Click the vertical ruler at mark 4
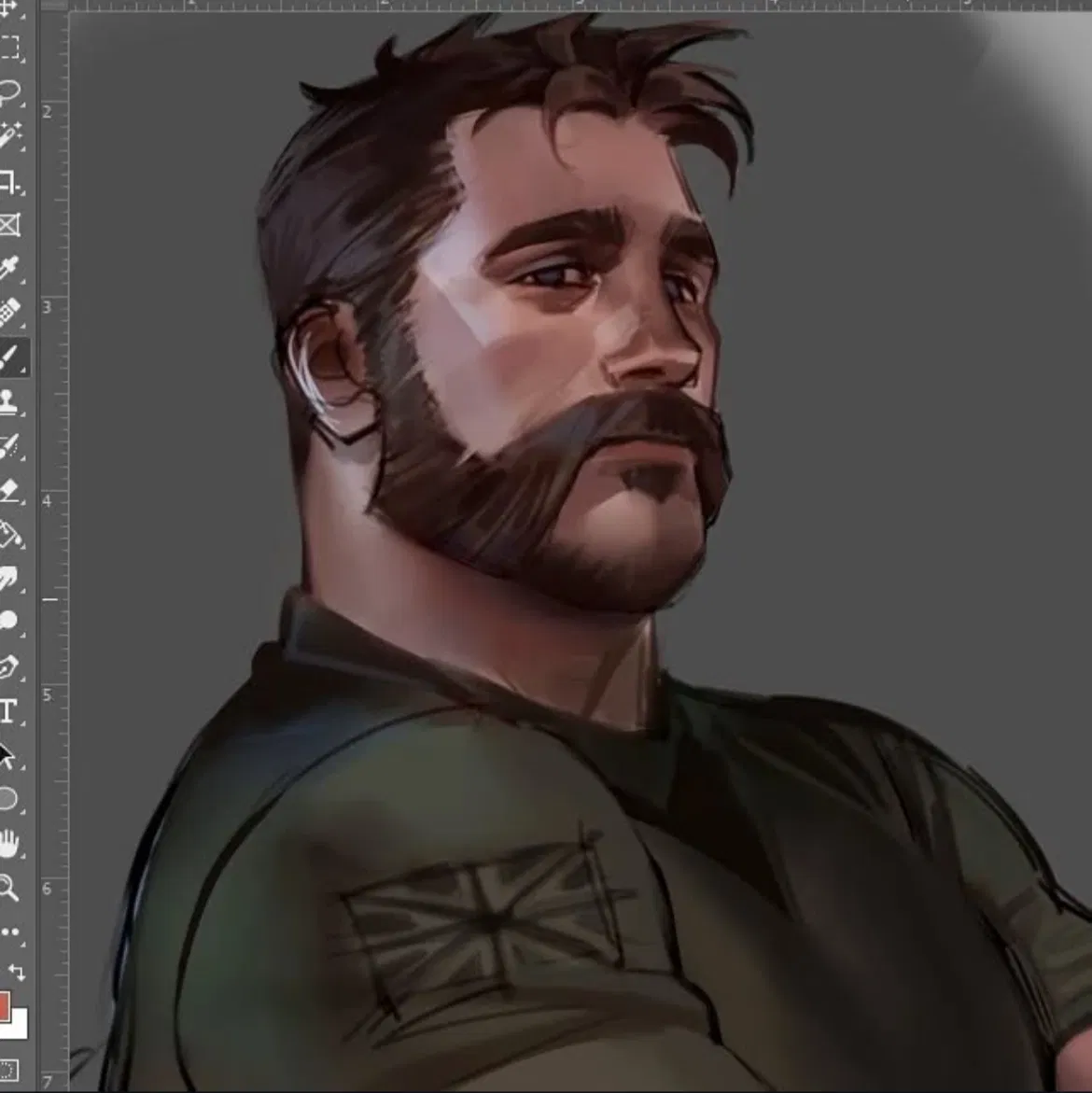1092x1093 pixels. tap(53, 500)
